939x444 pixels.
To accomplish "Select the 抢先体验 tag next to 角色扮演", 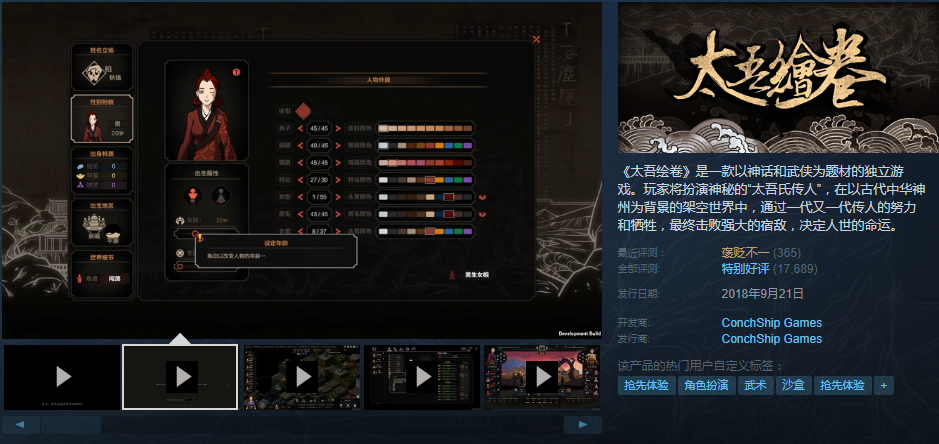I will pos(646,385).
